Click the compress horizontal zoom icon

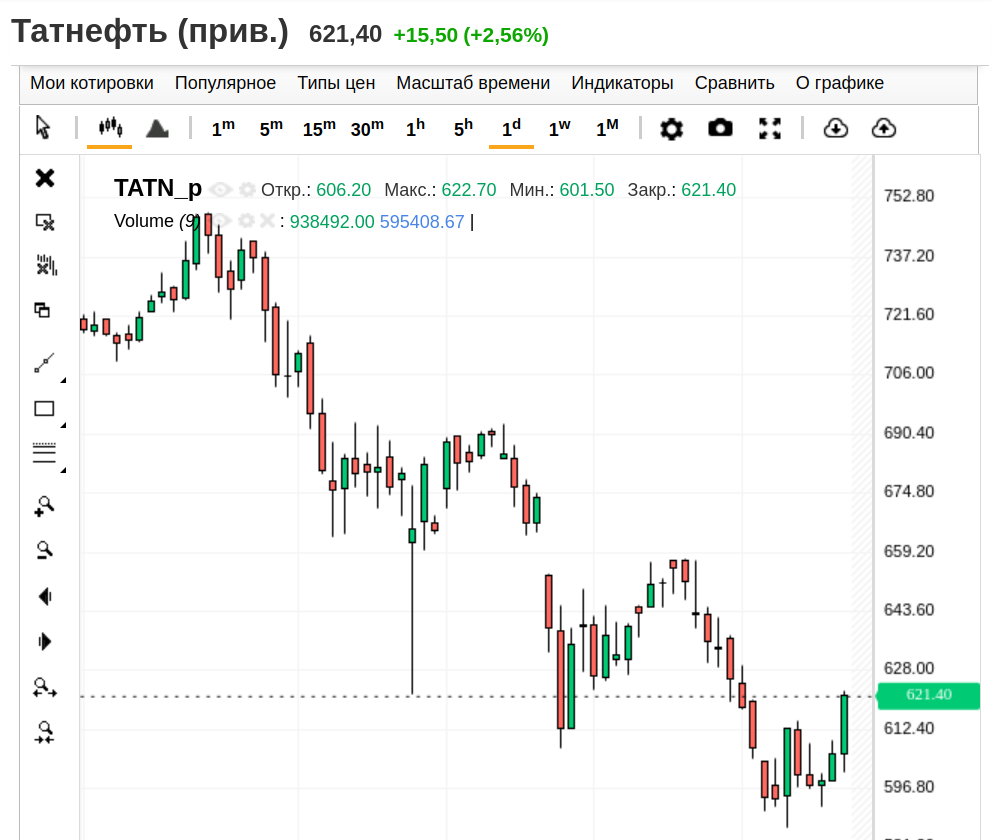click(44, 733)
